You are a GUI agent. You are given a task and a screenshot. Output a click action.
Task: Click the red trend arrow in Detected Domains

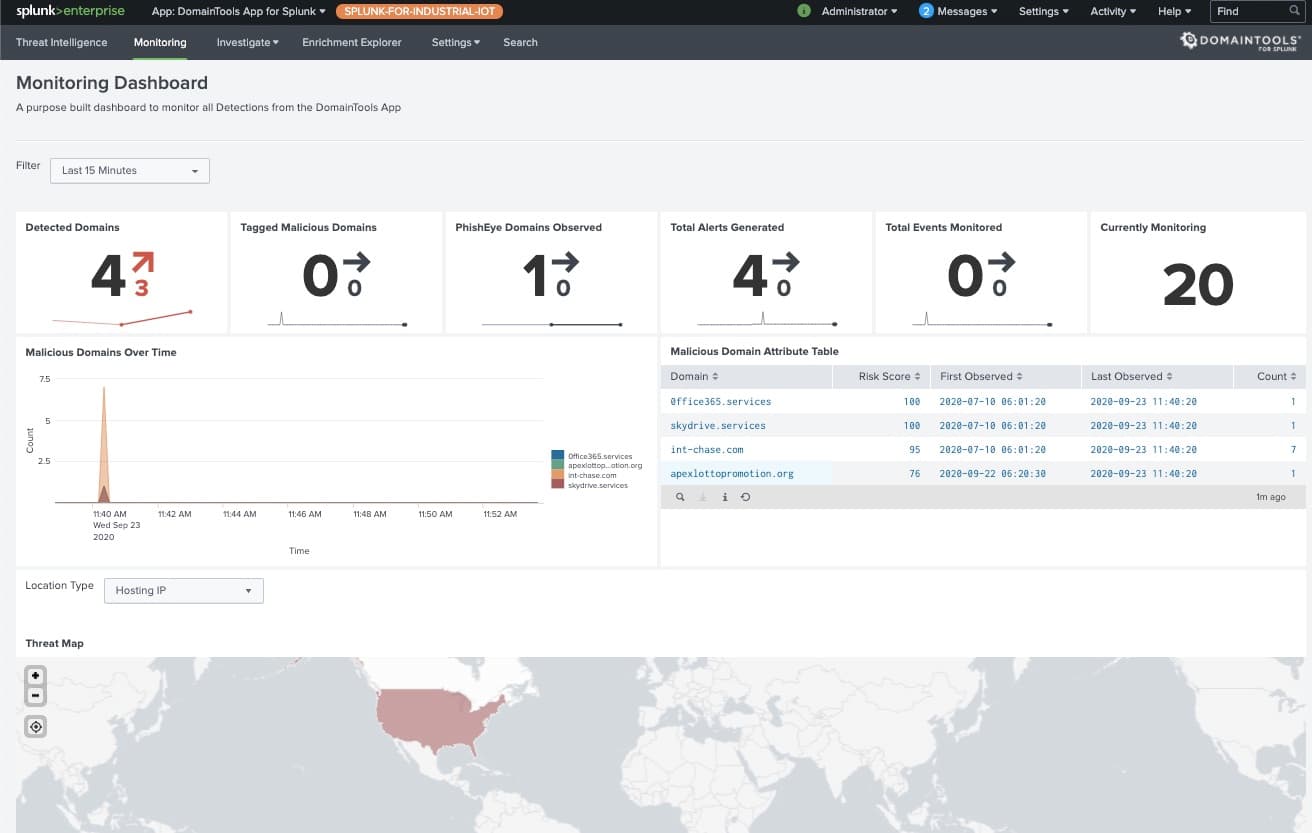tap(143, 263)
